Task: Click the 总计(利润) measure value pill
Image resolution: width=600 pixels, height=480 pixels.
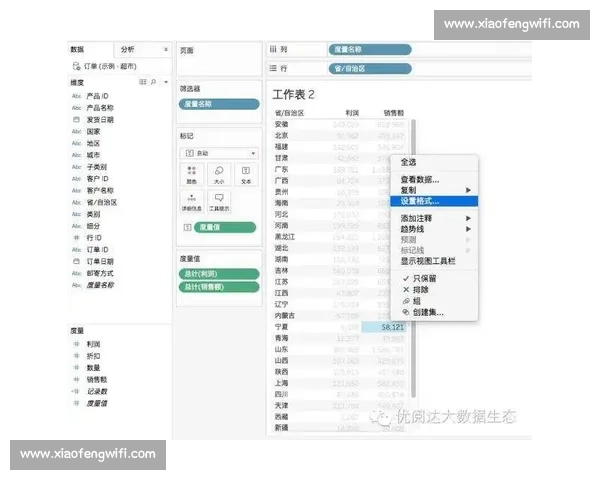Action: pos(219,274)
